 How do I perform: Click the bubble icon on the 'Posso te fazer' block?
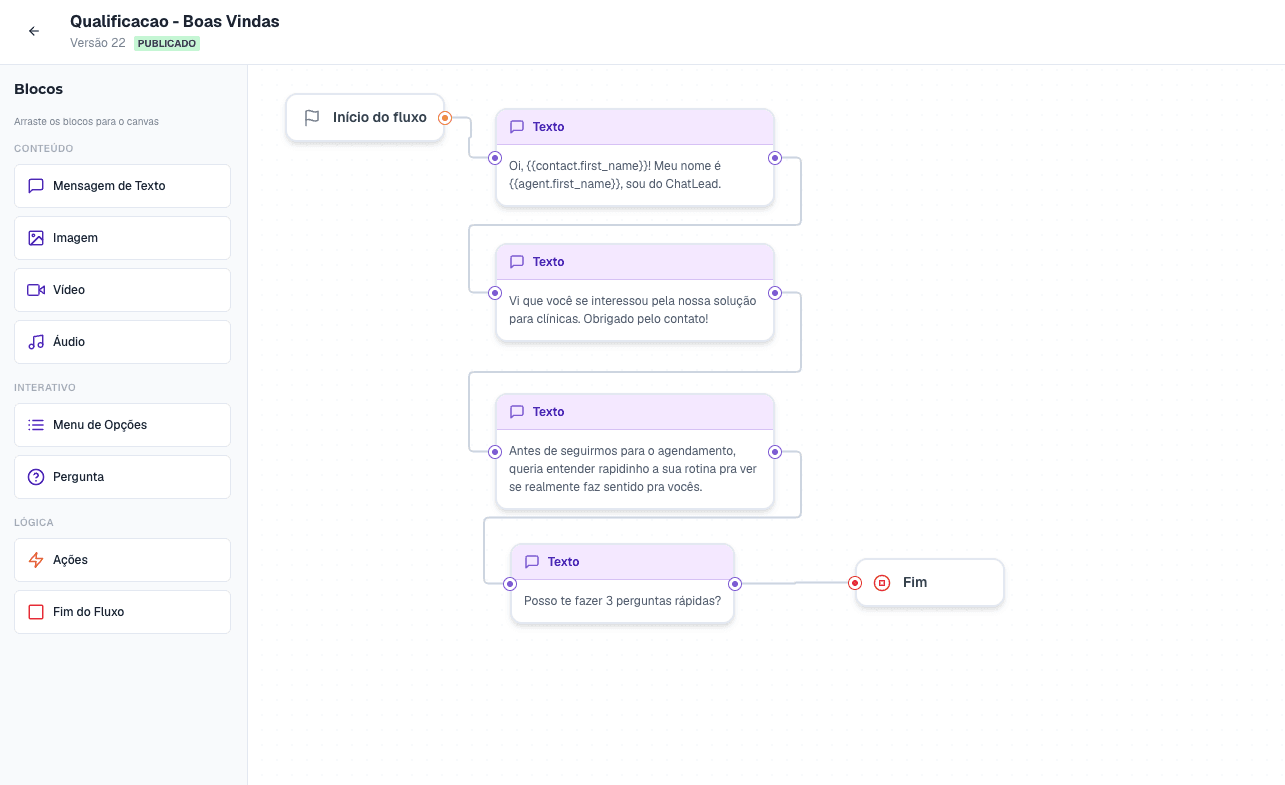click(532, 562)
